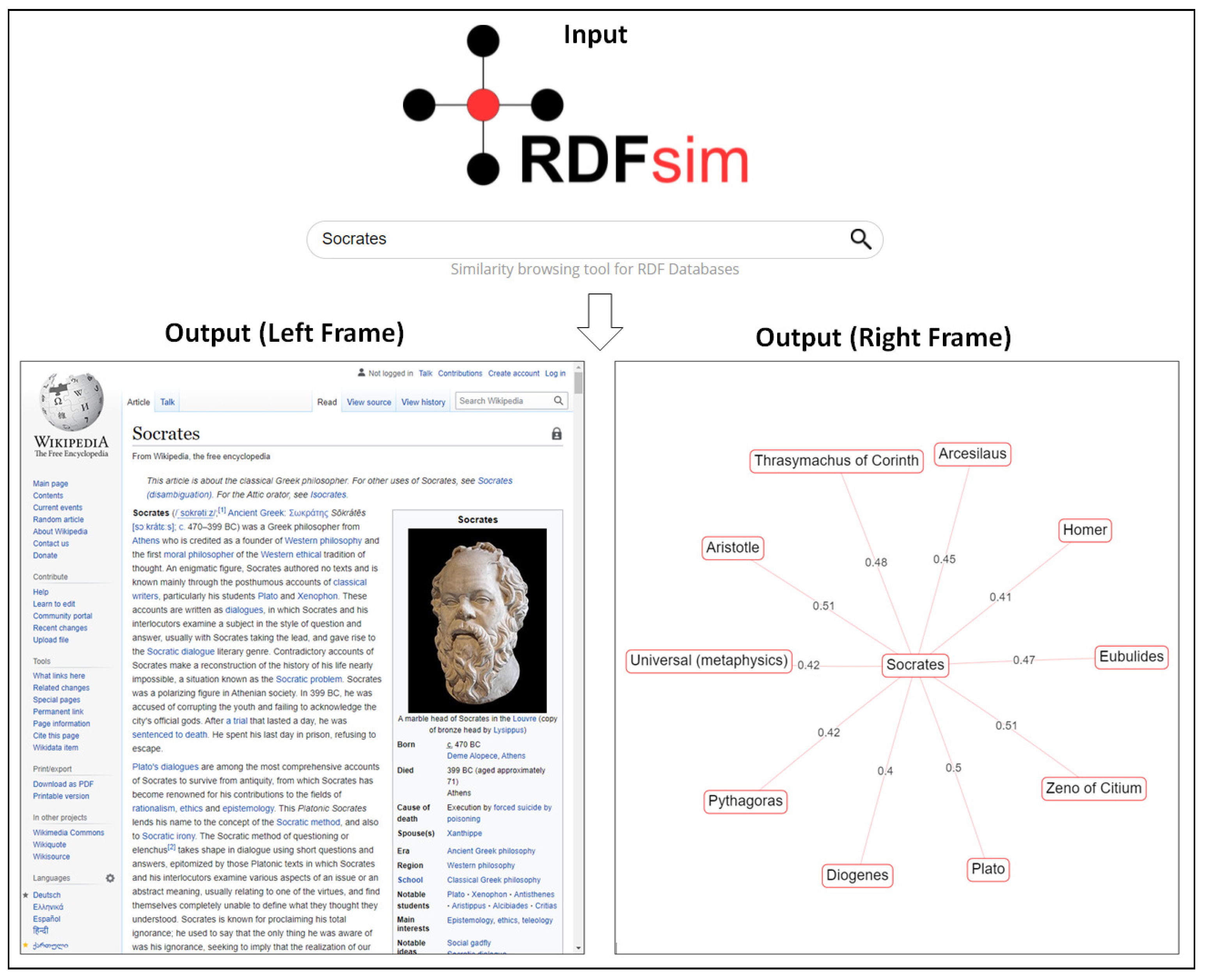Open the View history tab

point(423,402)
